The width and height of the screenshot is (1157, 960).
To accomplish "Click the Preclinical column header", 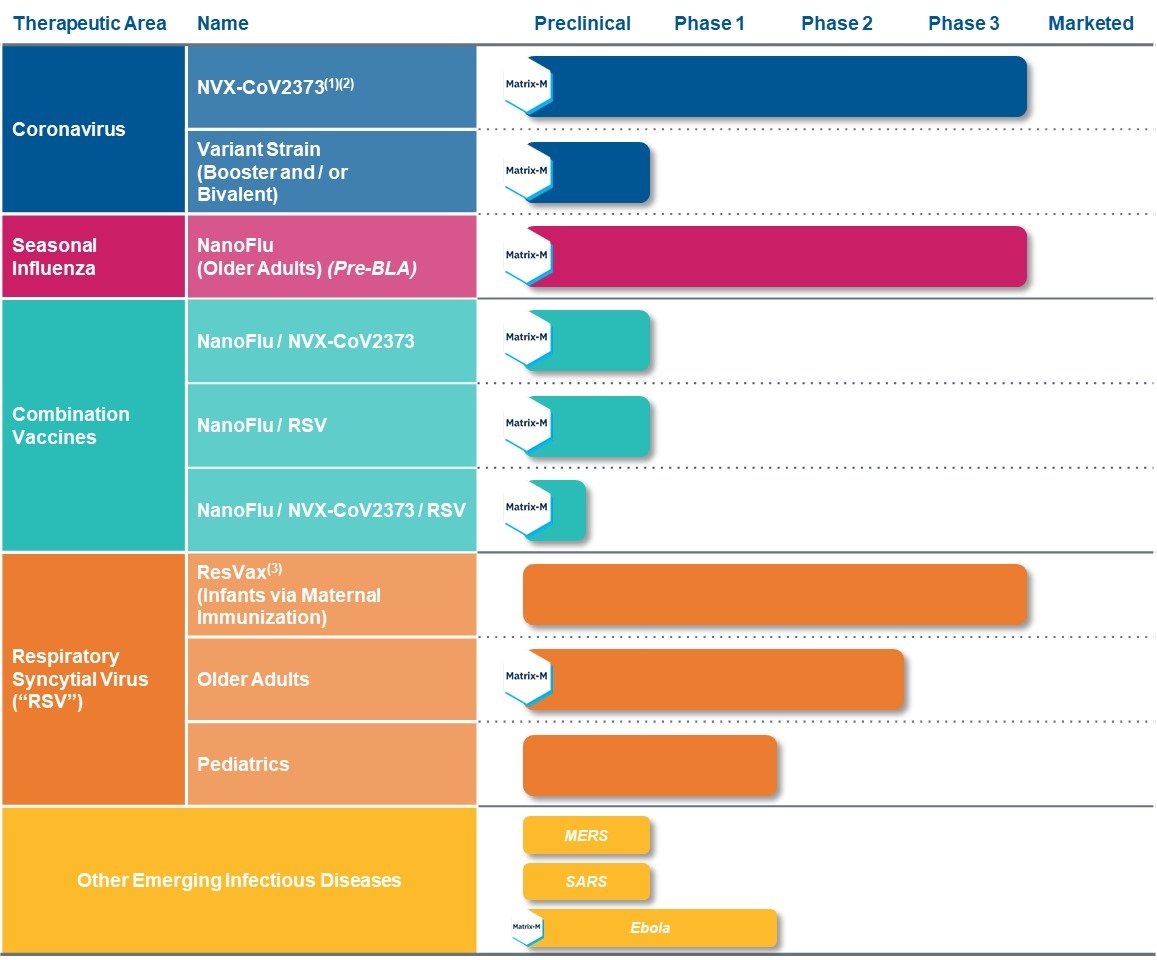I will coord(582,23).
